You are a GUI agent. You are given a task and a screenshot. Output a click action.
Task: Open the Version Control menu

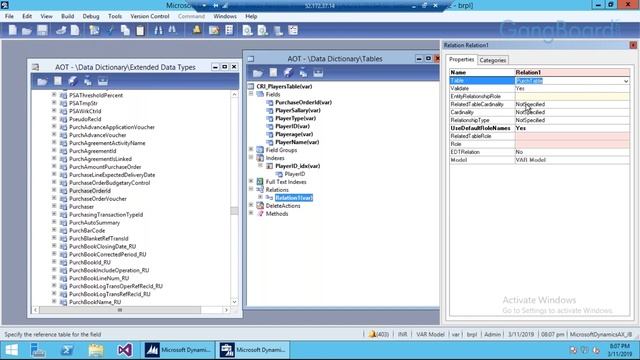(149, 16)
